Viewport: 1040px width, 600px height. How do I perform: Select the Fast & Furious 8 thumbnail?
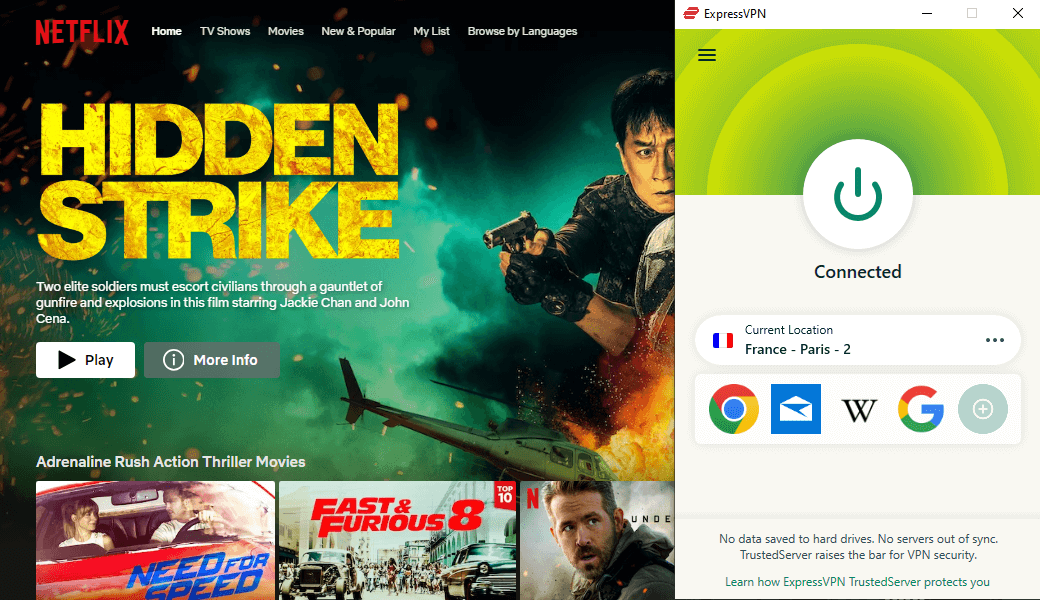tap(397, 540)
